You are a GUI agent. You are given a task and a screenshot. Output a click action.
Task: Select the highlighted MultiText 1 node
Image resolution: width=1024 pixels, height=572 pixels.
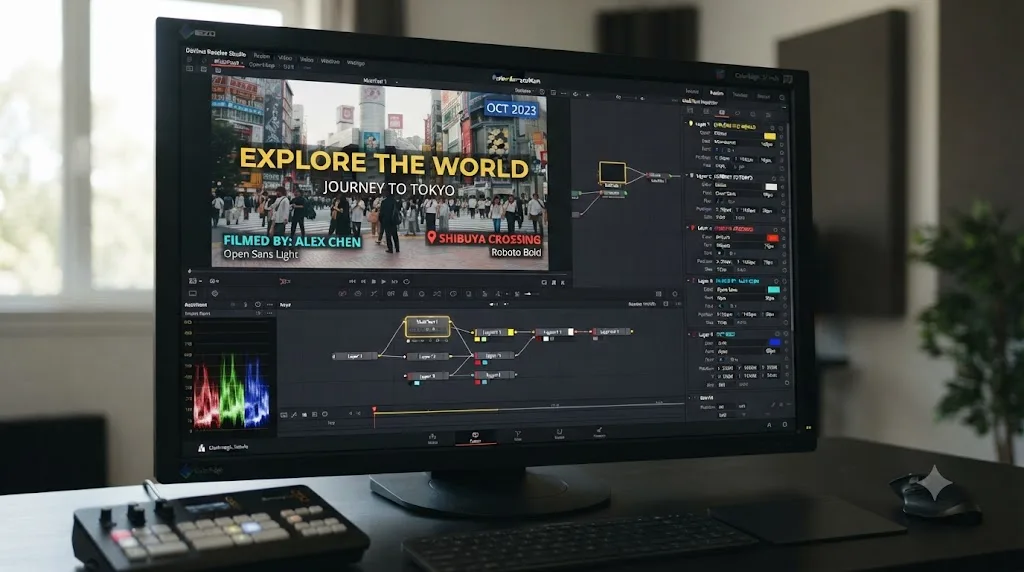pos(428,326)
